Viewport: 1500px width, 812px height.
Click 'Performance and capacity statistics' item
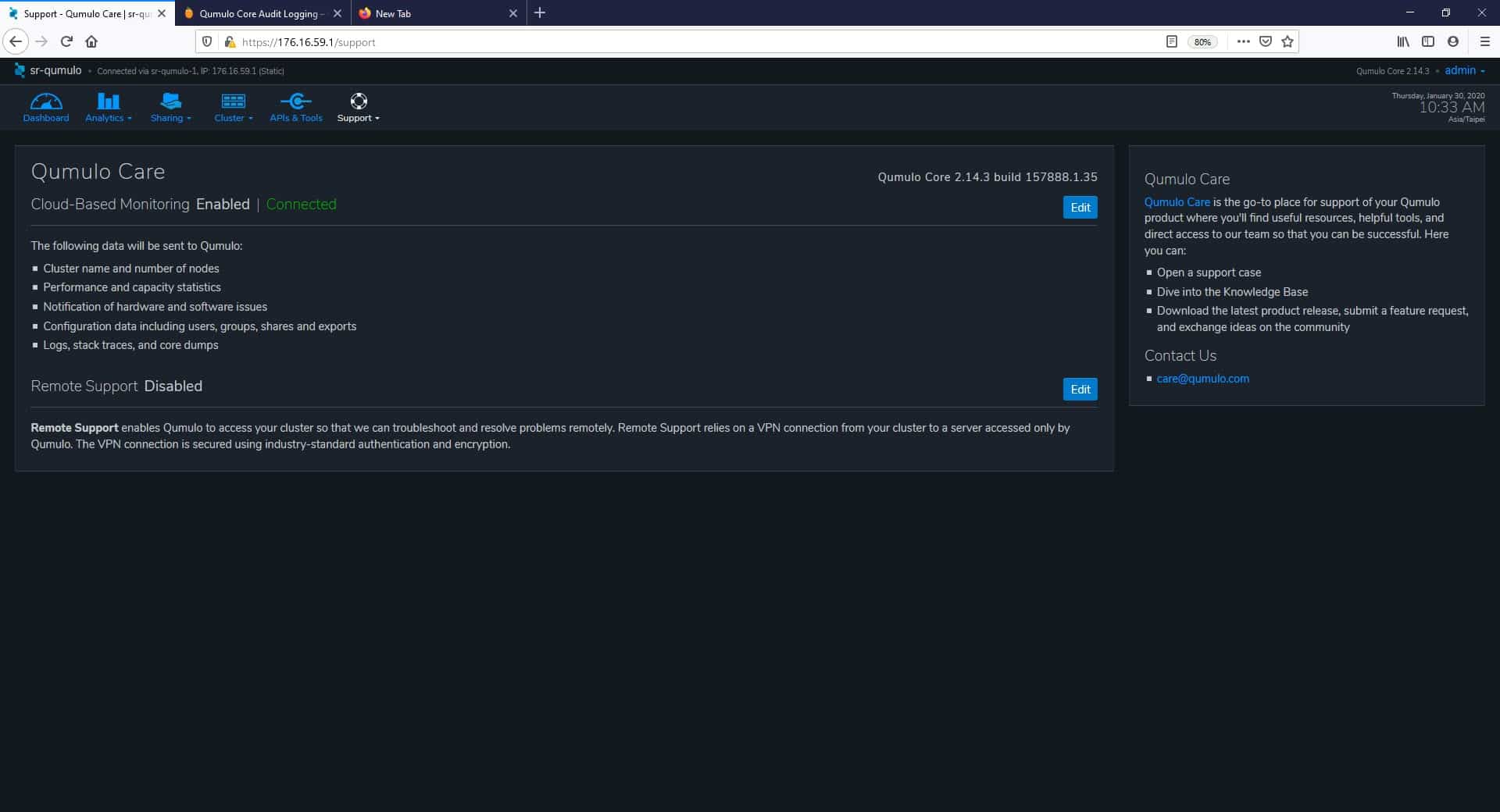[x=132, y=287]
